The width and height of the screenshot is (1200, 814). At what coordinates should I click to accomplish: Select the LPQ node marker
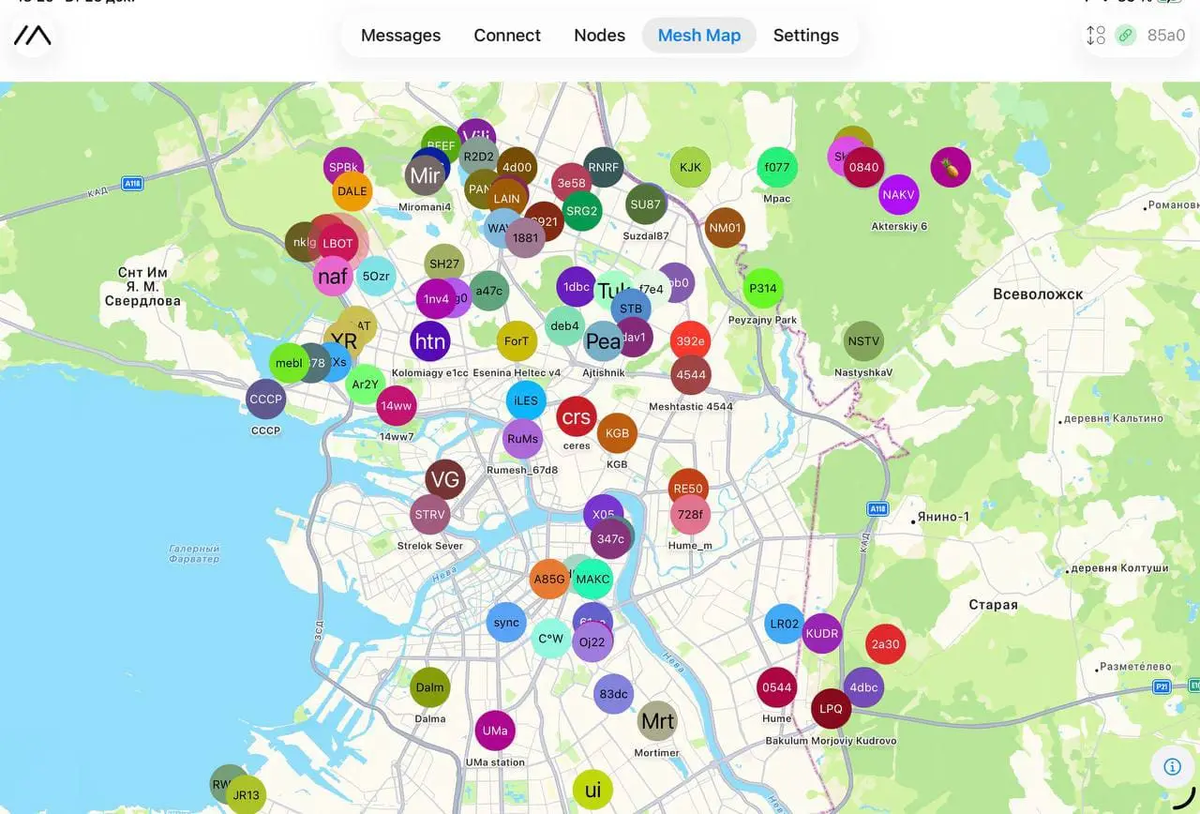coord(831,709)
